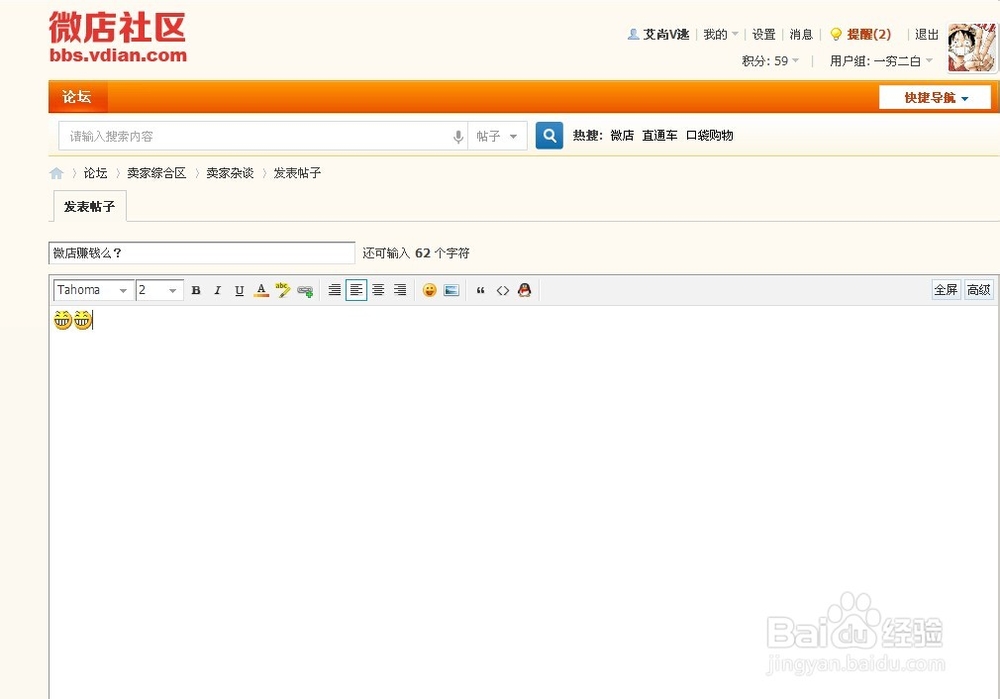Click 退出 to log out

927,34
